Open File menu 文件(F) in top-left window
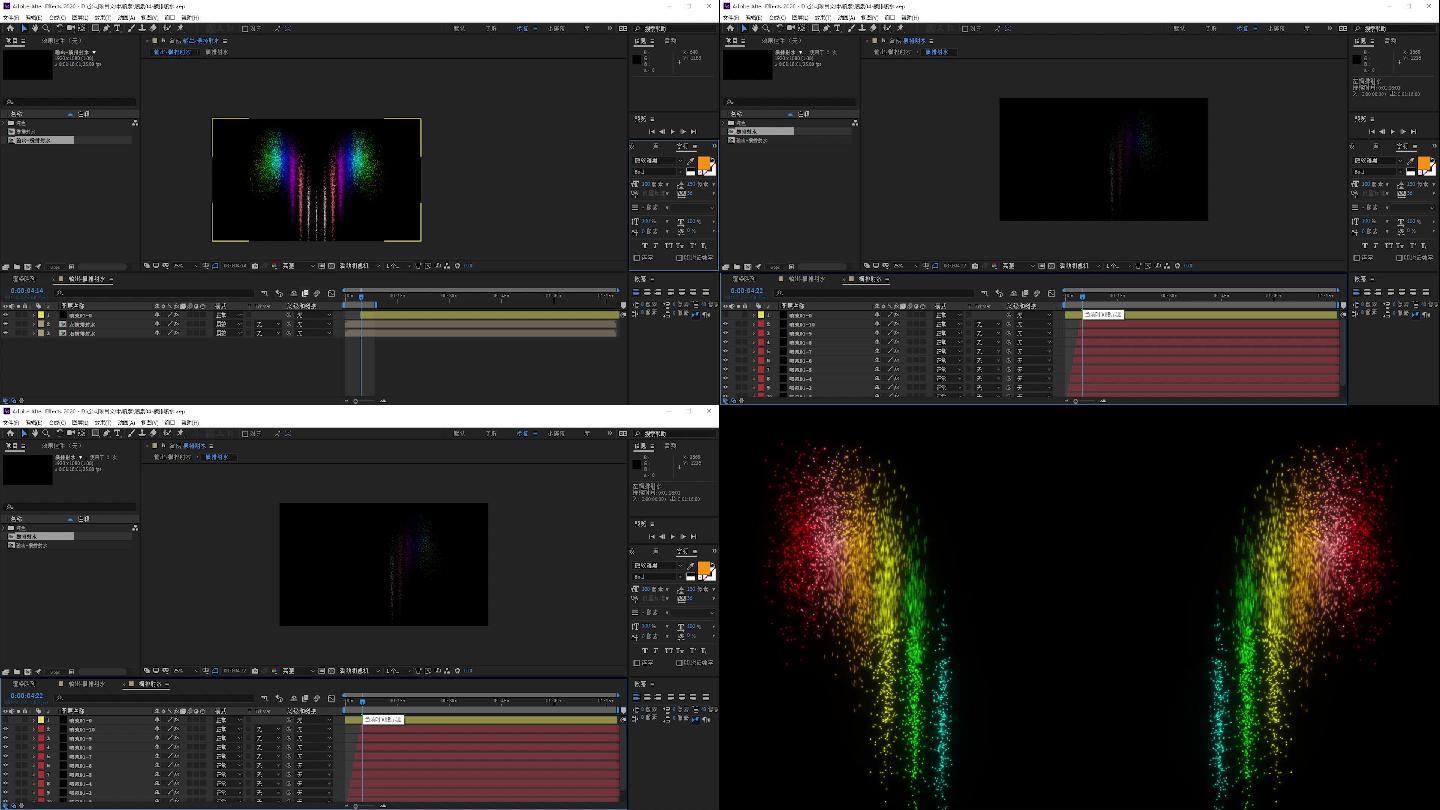The image size is (1440, 810). [x=12, y=17]
